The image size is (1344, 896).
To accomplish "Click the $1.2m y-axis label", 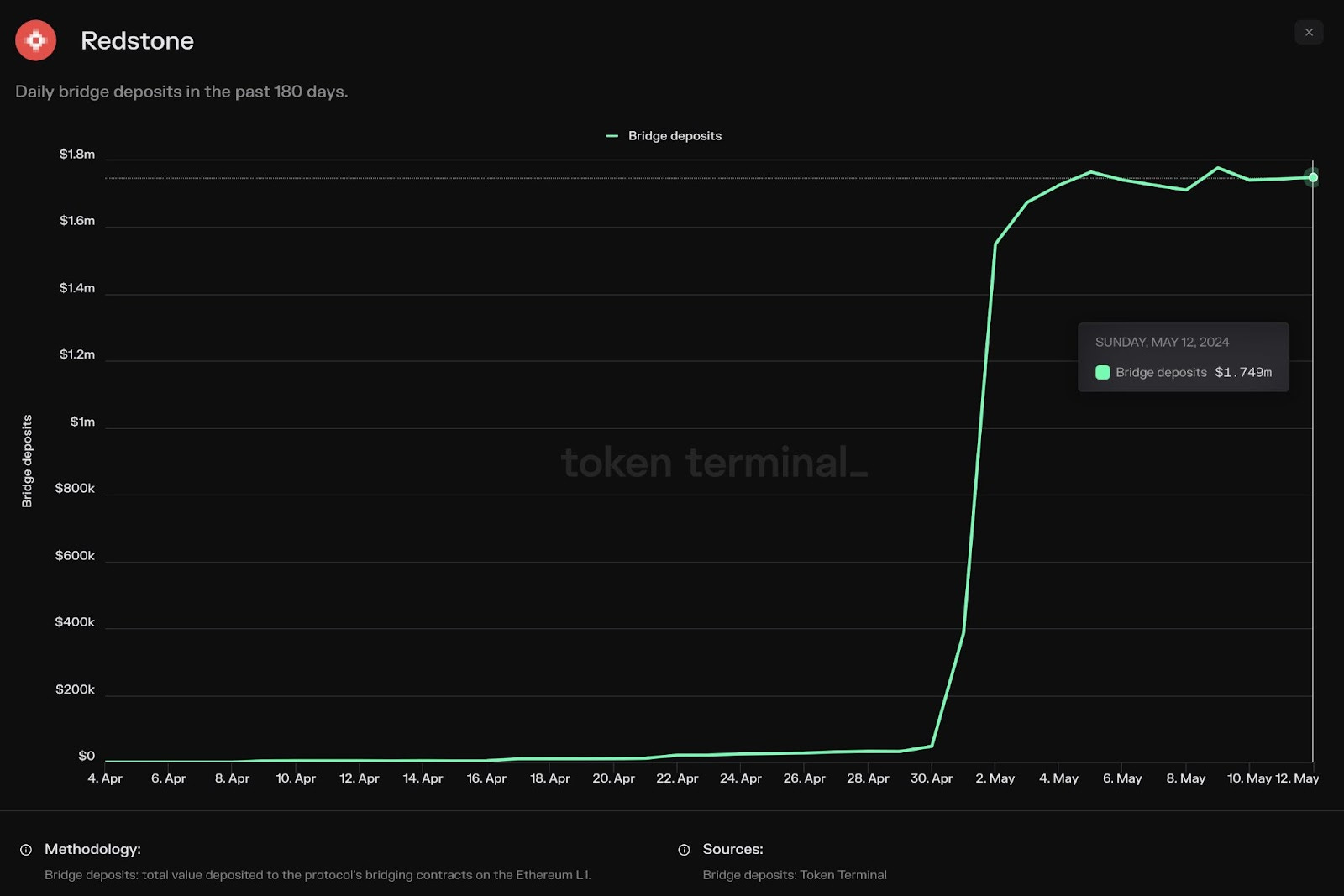I will (x=77, y=354).
